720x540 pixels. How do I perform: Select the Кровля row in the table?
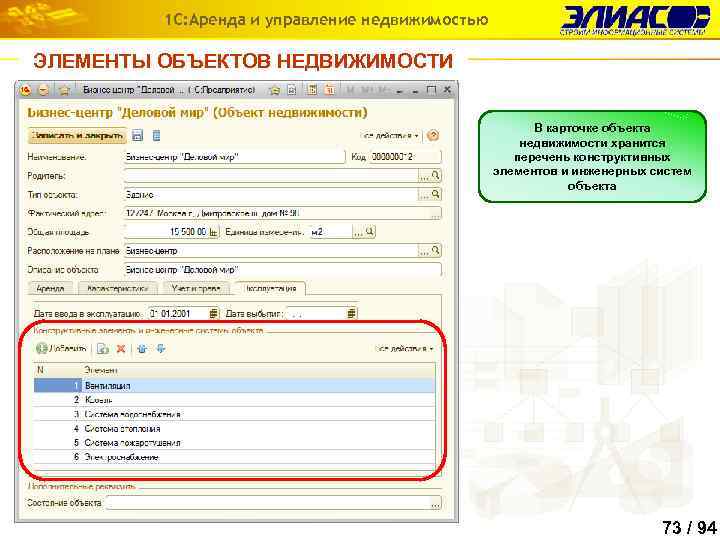(x=234, y=400)
